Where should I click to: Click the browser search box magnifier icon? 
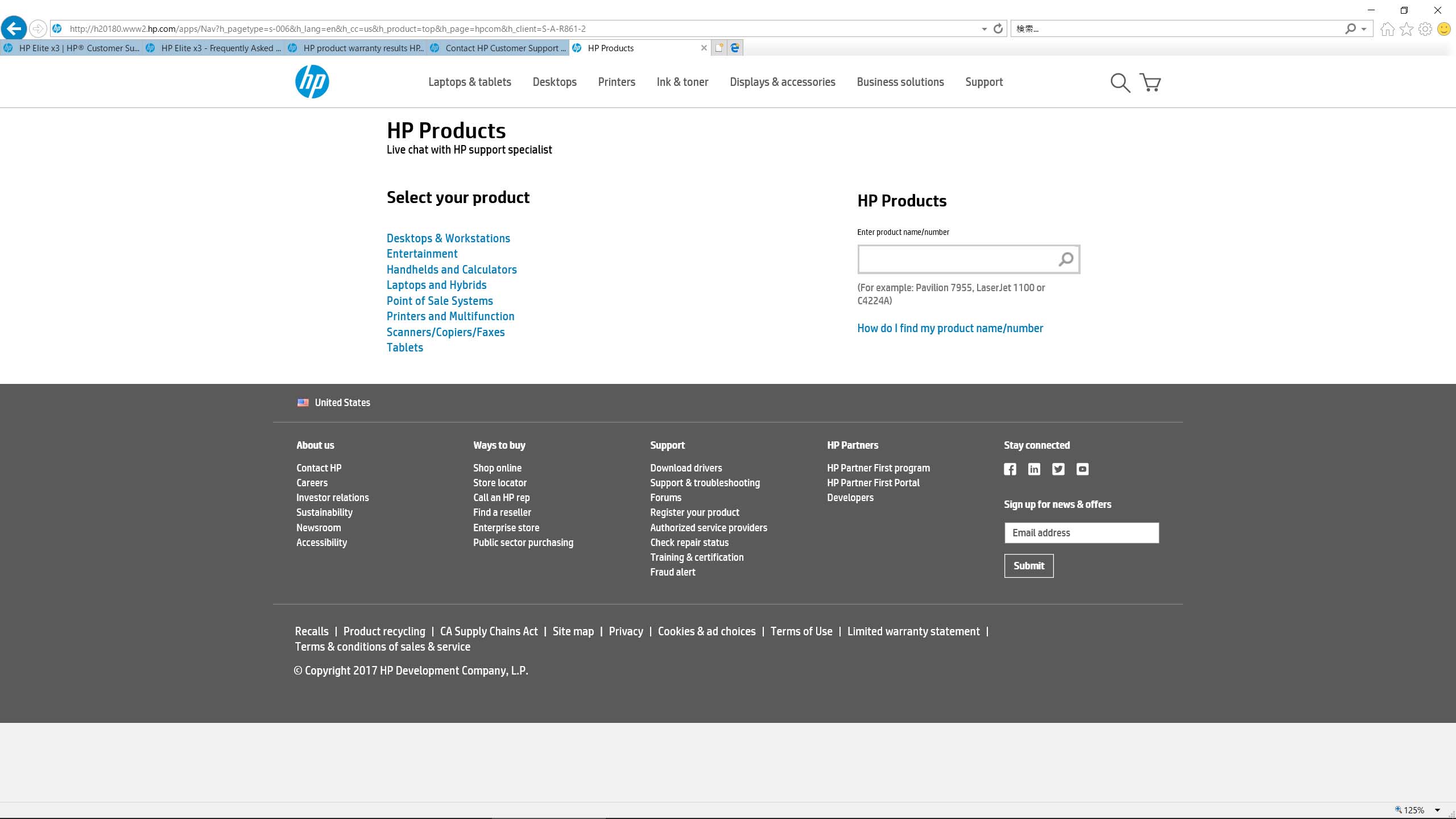click(1350, 28)
